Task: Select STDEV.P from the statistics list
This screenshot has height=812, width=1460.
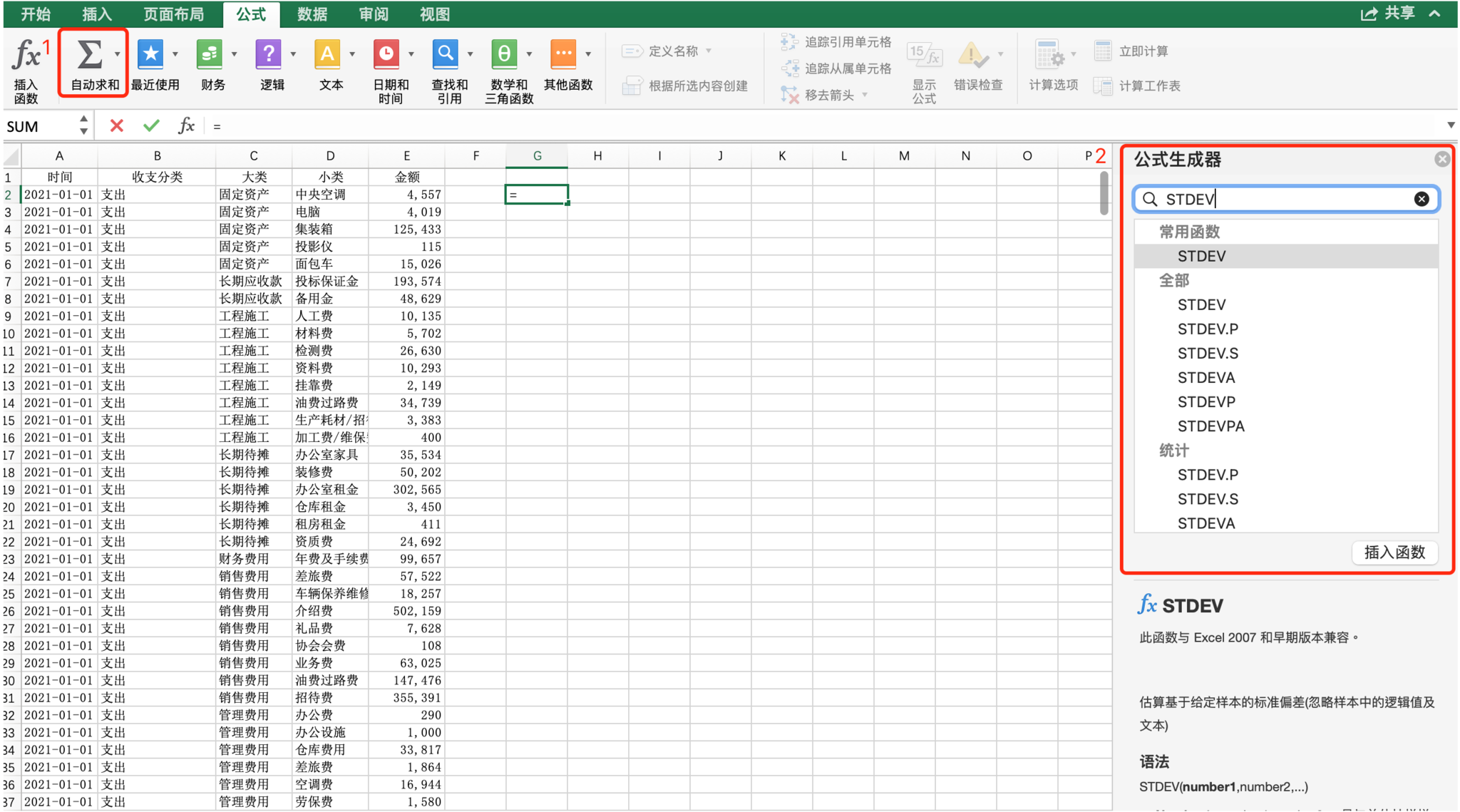Action: (1207, 474)
